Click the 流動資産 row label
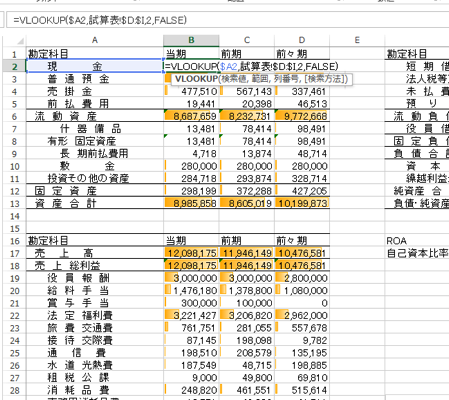The image size is (449, 400). (x=95, y=116)
